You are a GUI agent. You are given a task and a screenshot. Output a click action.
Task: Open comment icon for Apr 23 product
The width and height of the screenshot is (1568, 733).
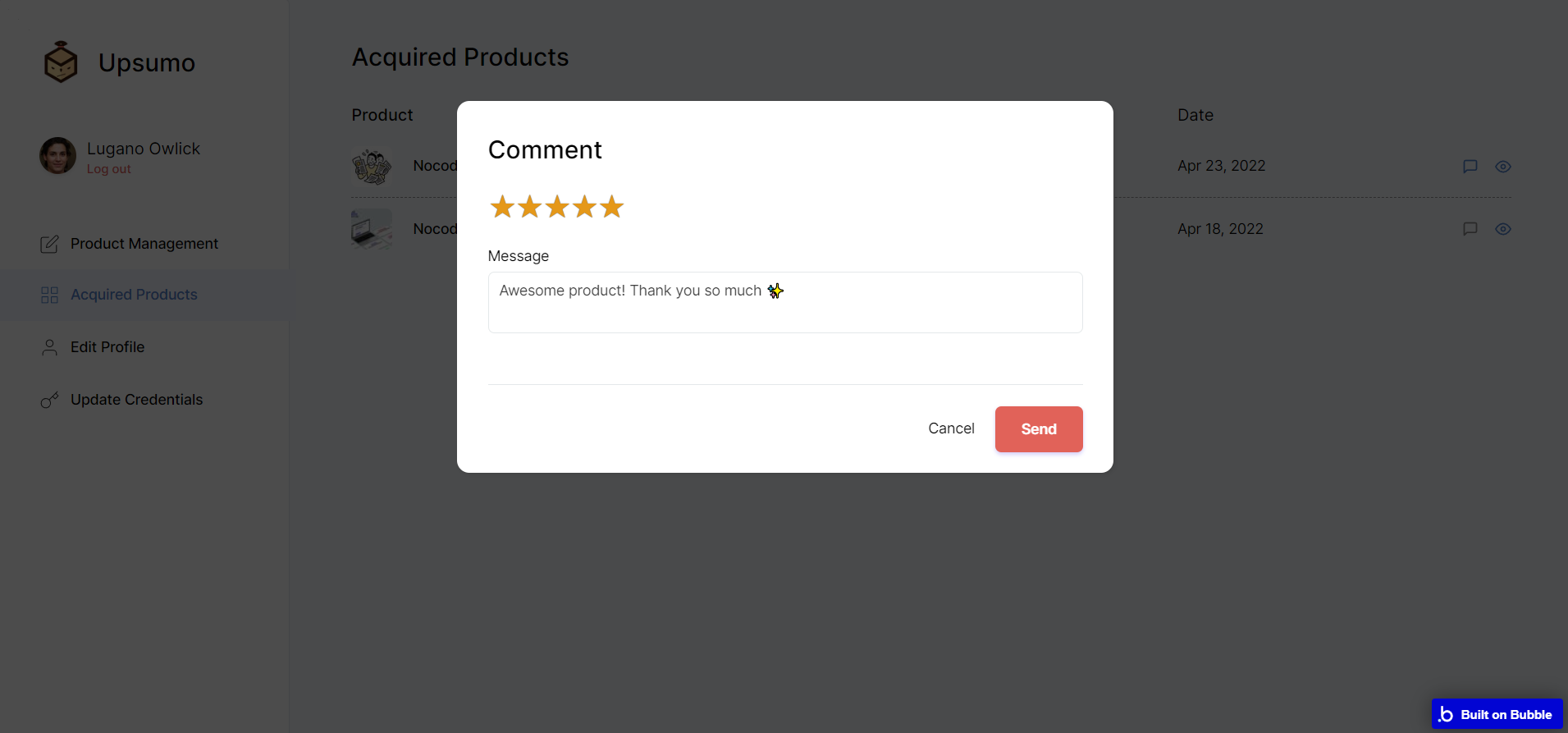(x=1470, y=167)
